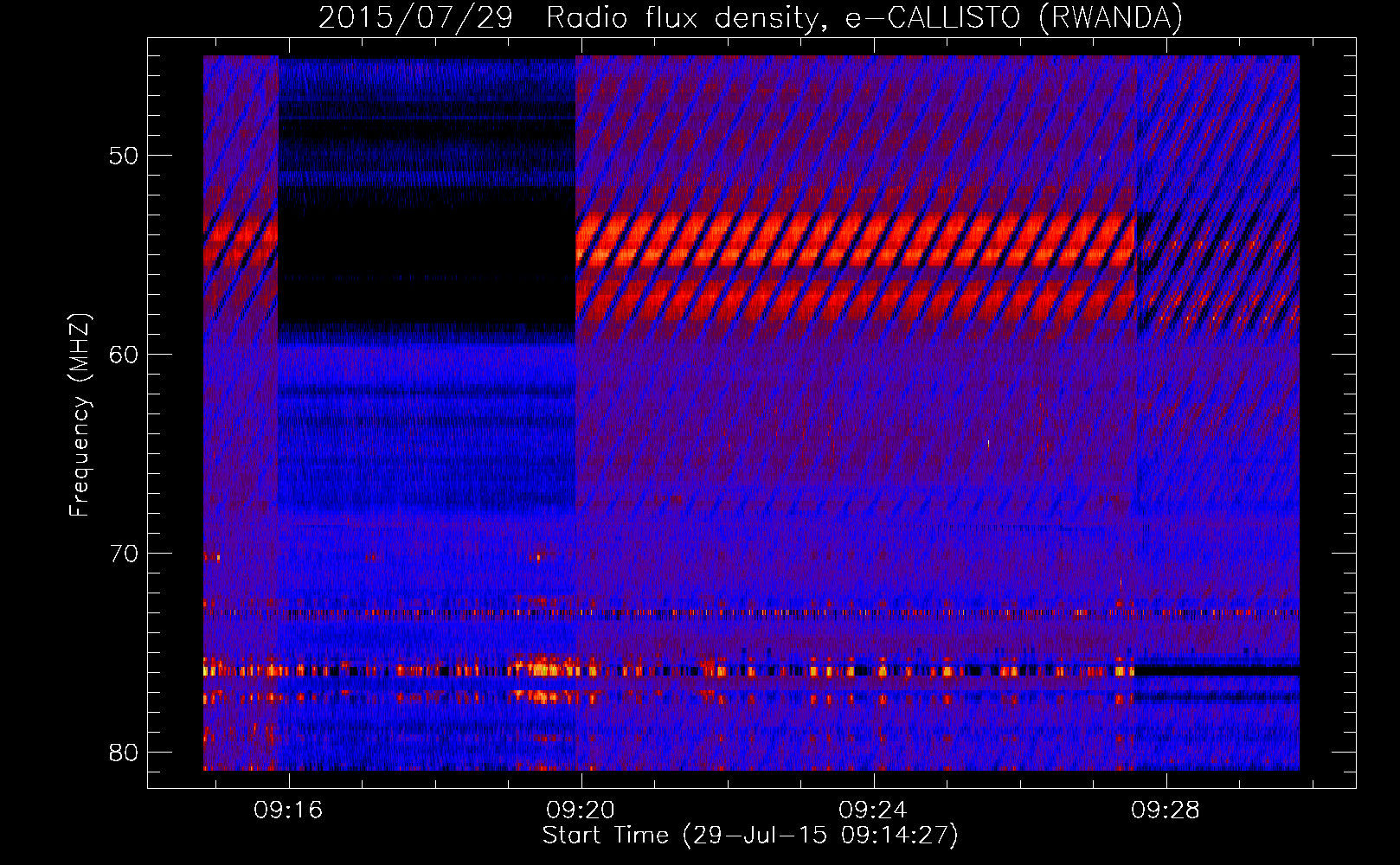This screenshot has height=865, width=1400.
Task: Click the 80 MHz frequency tick label
Action: pos(125,753)
